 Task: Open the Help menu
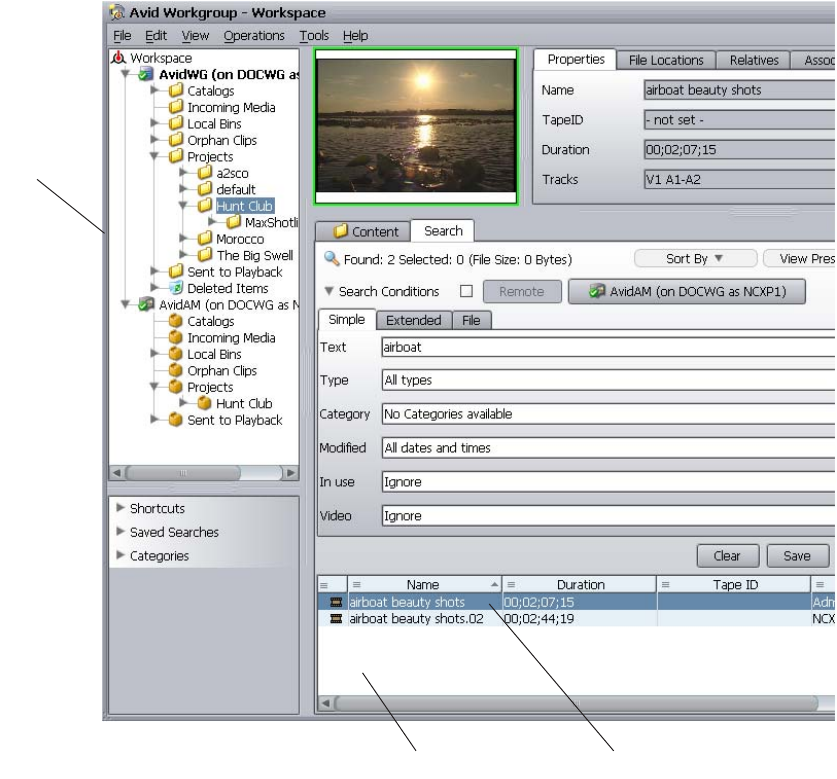pos(356,36)
